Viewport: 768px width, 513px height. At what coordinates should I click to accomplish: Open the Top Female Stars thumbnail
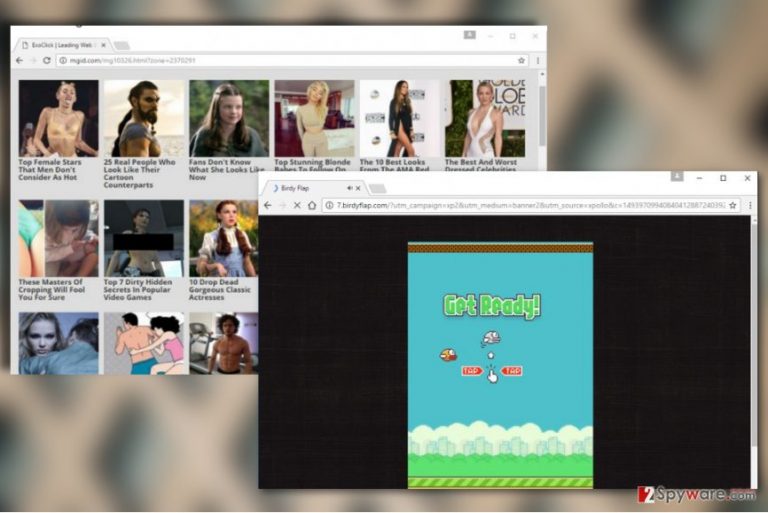[58, 118]
